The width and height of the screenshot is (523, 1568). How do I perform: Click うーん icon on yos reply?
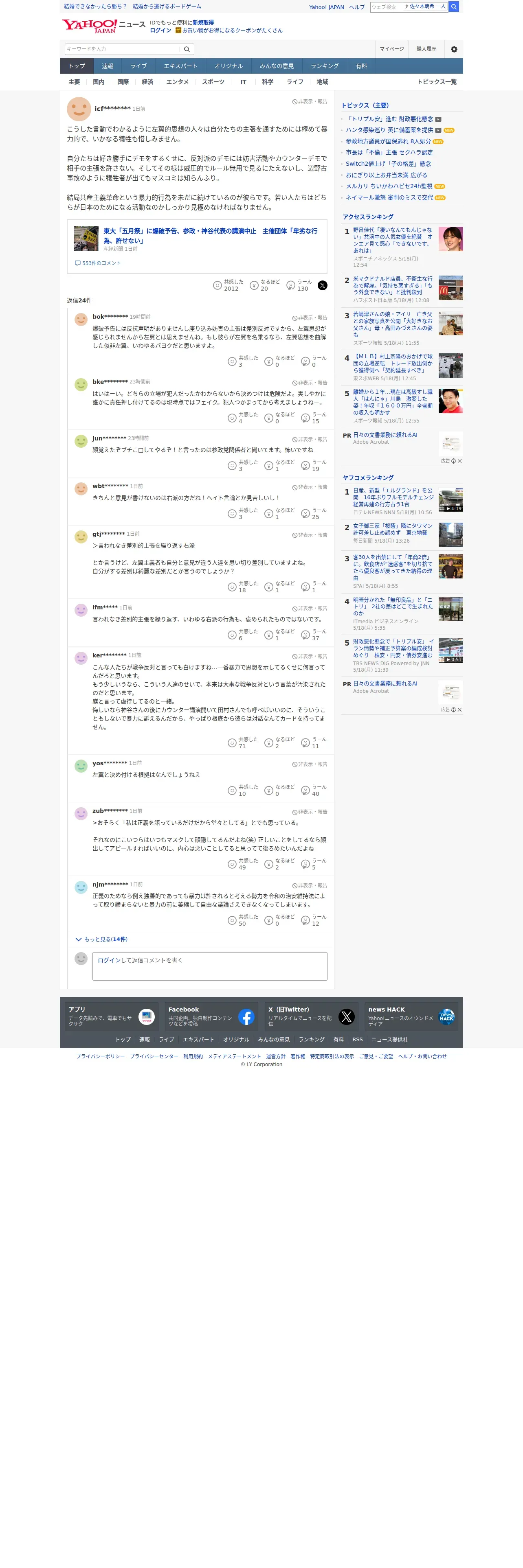click(x=305, y=791)
